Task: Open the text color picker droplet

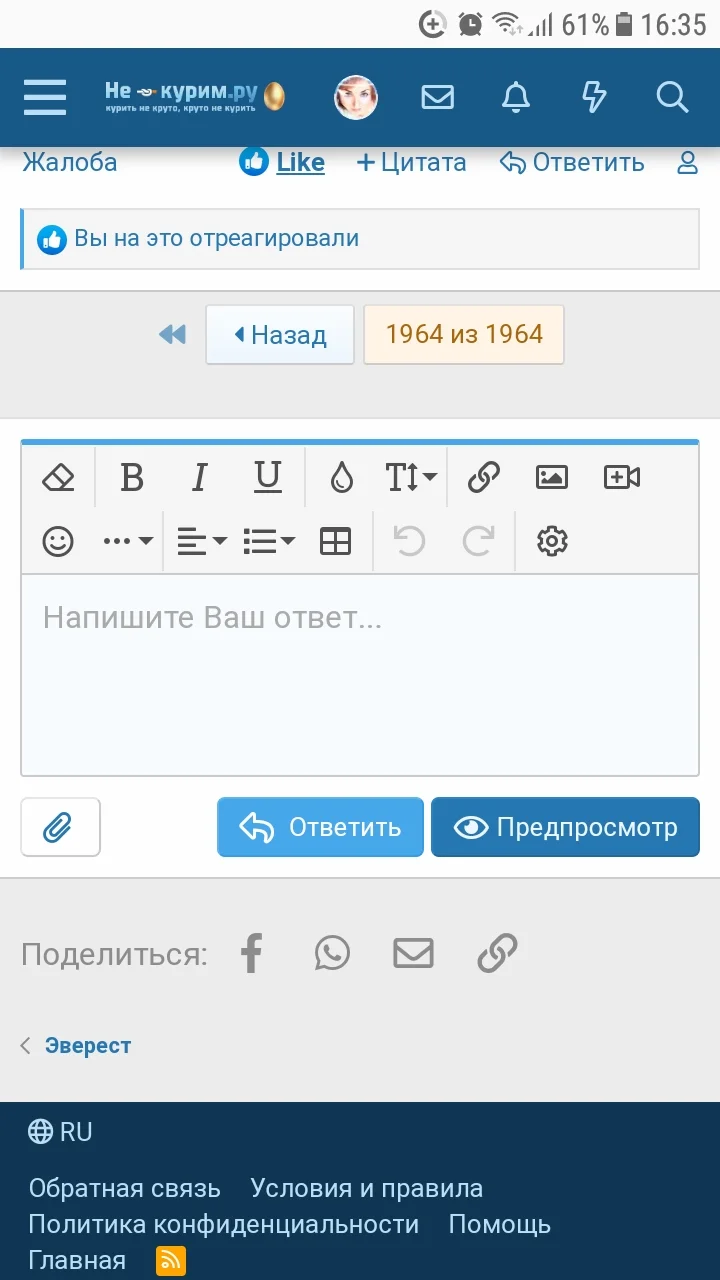Action: (342, 477)
